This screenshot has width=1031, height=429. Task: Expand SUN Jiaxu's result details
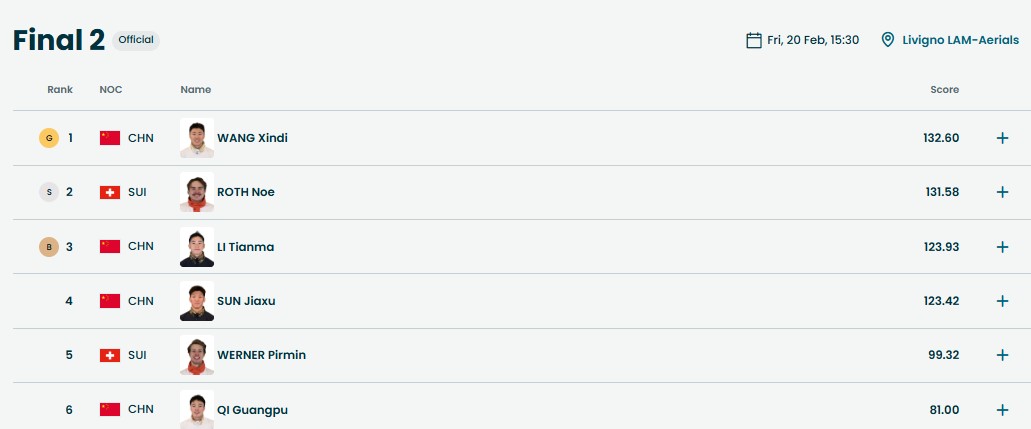(x=1002, y=301)
